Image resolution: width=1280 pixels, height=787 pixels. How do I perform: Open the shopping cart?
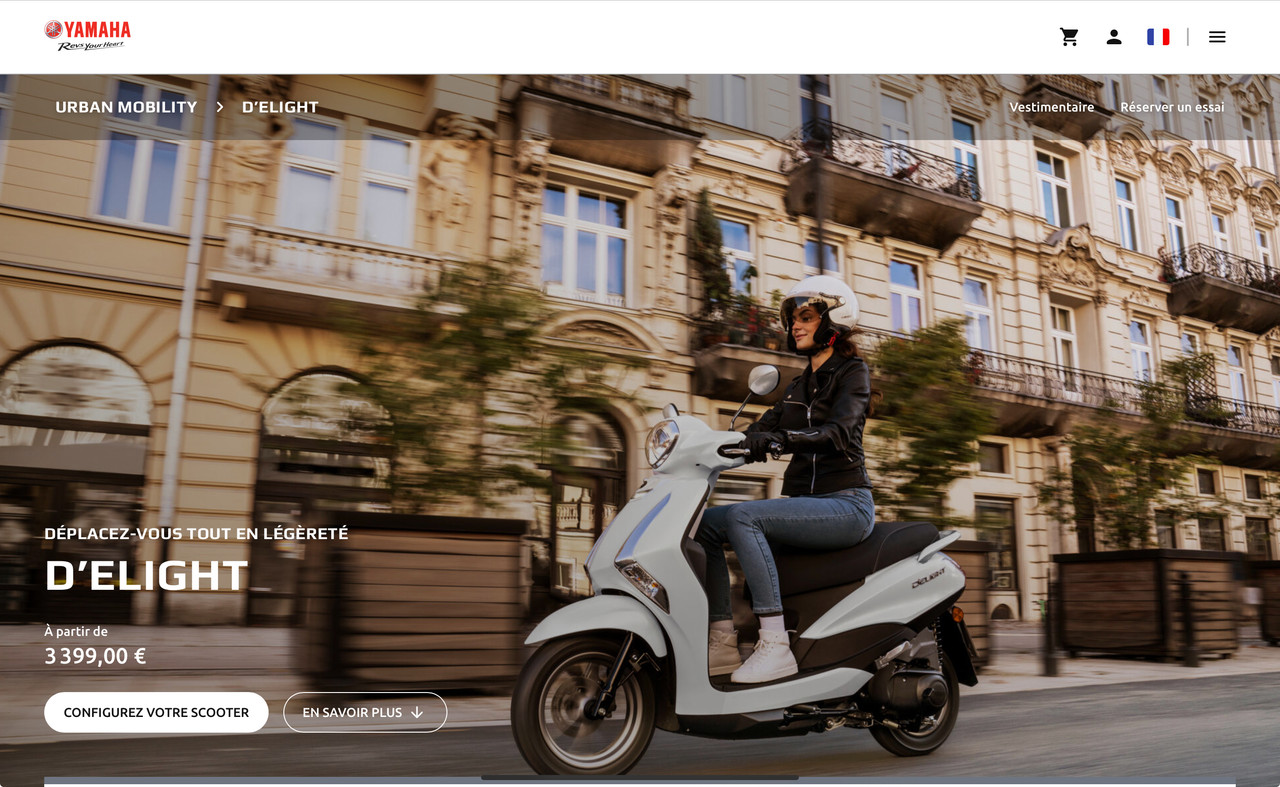pyautogui.click(x=1069, y=36)
